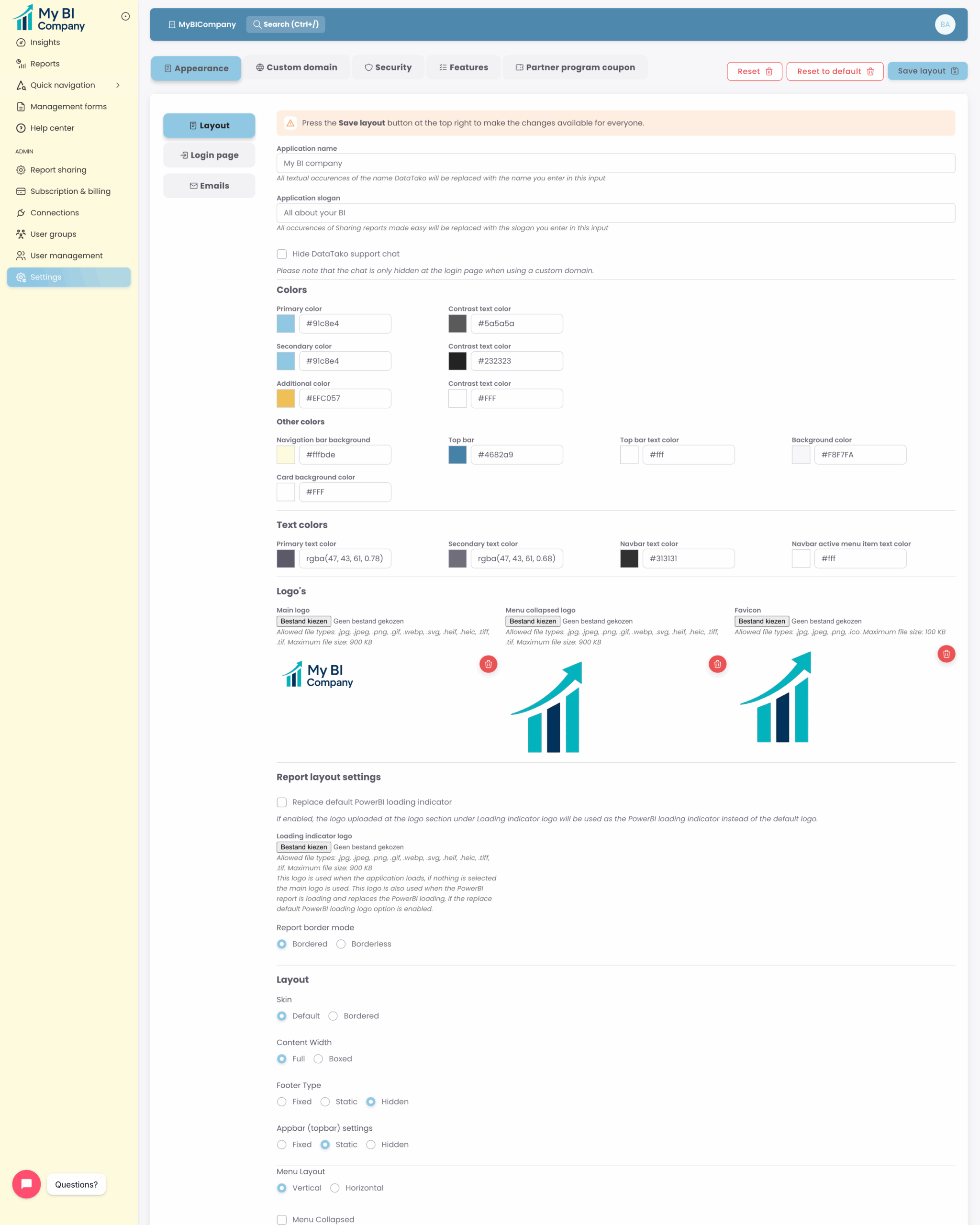Check Replace default PowerBI loading indicator
The image size is (980, 1225).
tap(282, 802)
